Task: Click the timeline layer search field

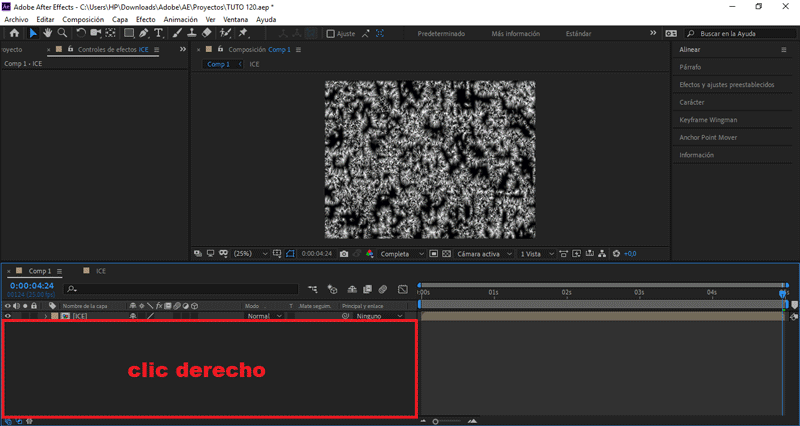Action: click(180, 289)
